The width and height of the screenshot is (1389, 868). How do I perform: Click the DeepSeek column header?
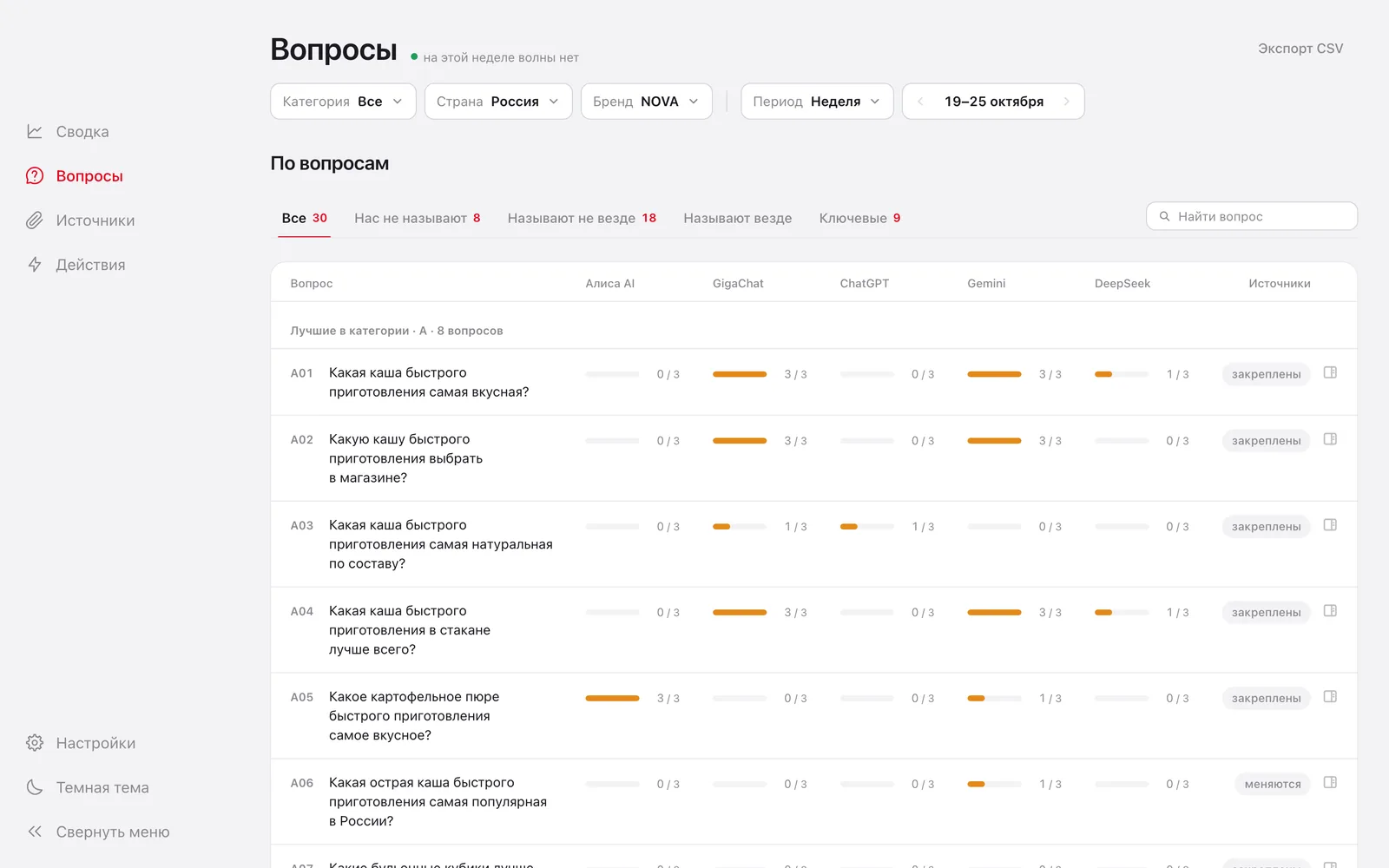point(1122,283)
